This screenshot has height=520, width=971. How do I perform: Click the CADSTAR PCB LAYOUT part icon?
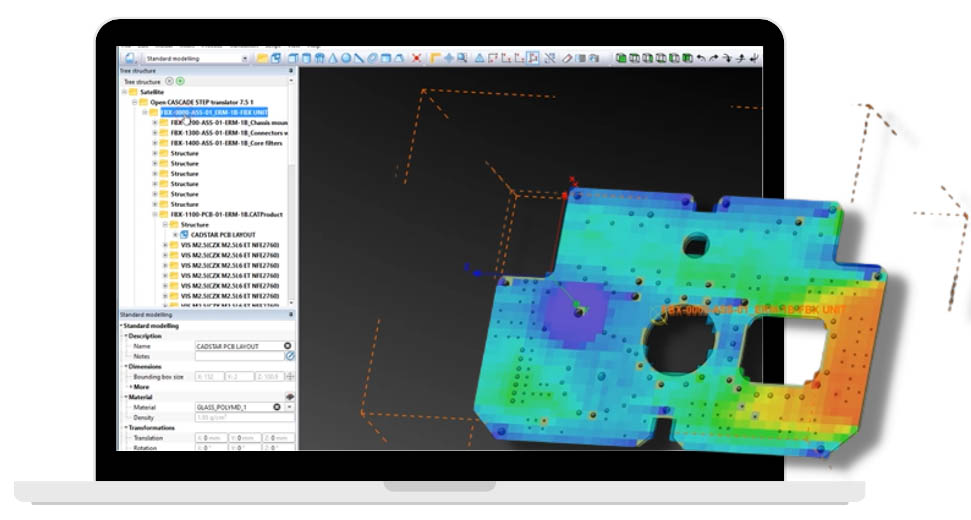tap(185, 235)
